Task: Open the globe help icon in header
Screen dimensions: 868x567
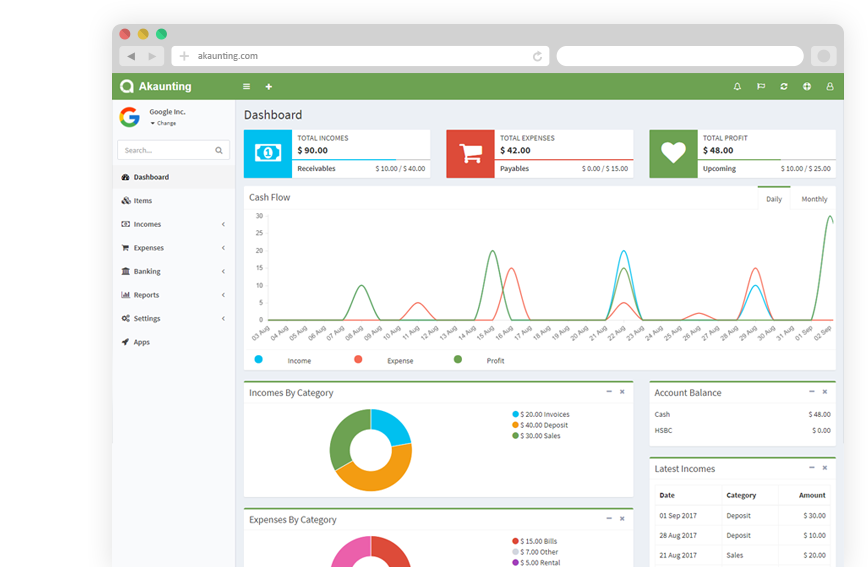Action: pos(807,86)
